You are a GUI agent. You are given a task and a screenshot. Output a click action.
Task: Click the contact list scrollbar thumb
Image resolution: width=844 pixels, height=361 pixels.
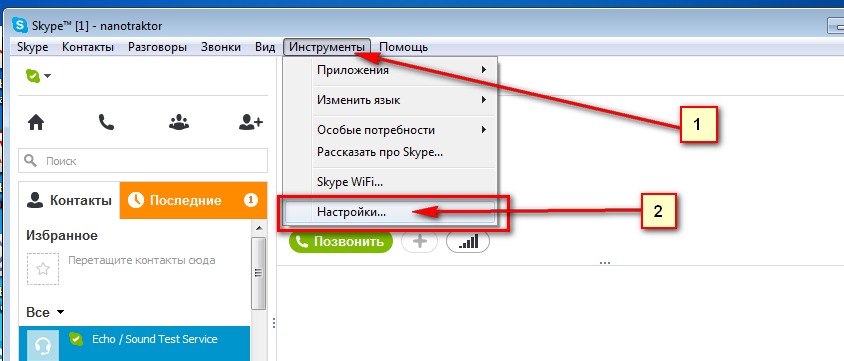click(259, 272)
